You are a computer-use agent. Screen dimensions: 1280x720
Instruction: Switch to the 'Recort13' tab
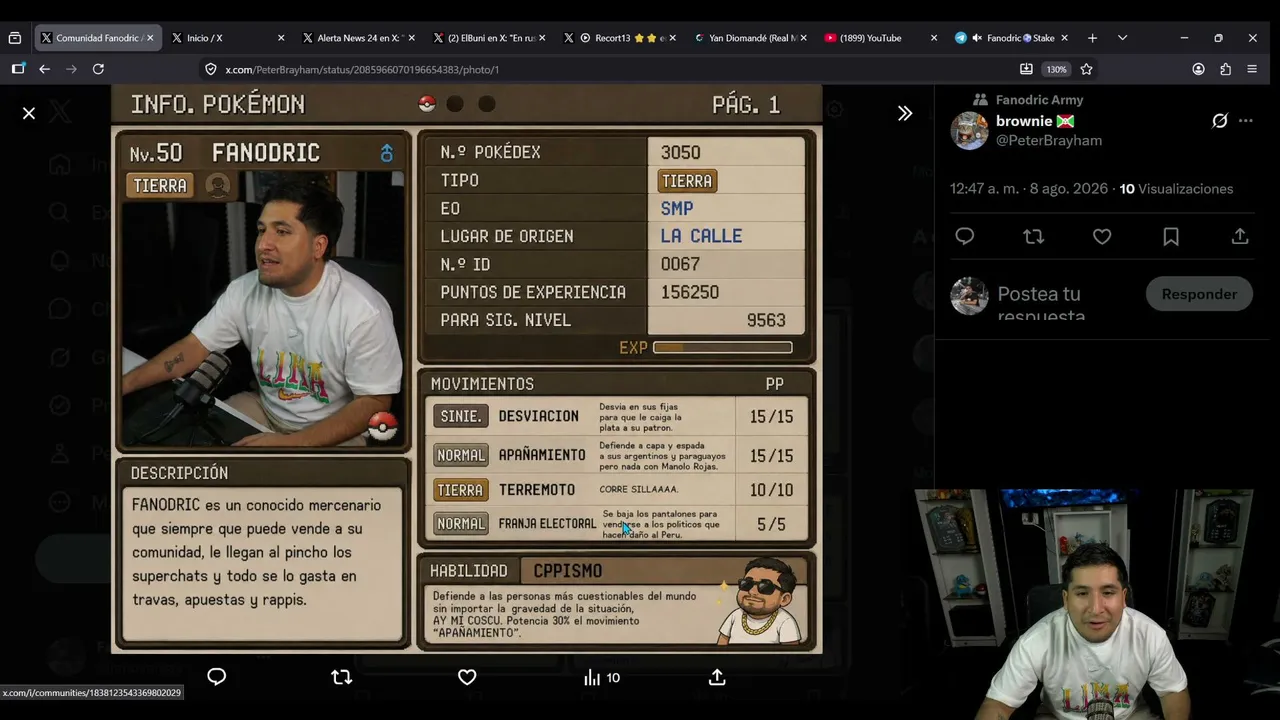pyautogui.click(x=622, y=38)
